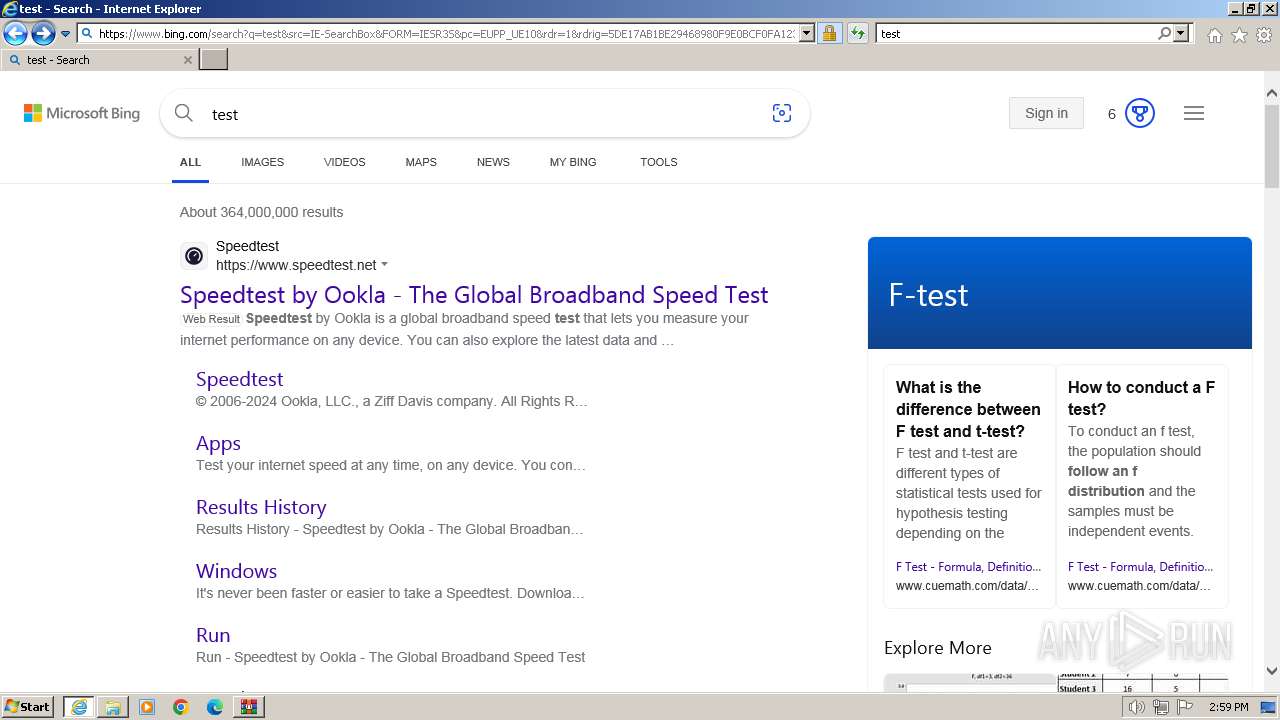This screenshot has width=1280, height=720.
Task: Click the 2:59 PM system clock
Action: coord(1228,707)
